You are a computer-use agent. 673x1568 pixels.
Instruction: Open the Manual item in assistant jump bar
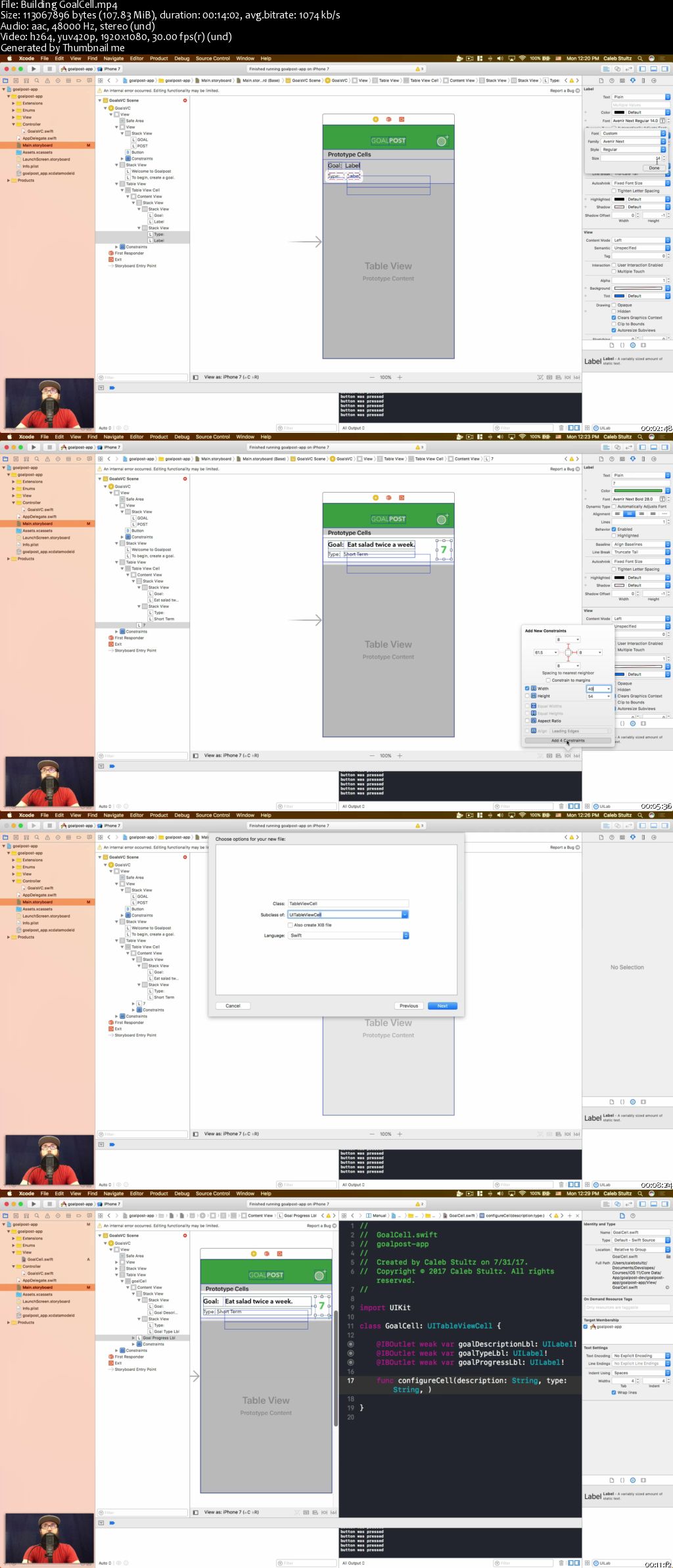(378, 1215)
